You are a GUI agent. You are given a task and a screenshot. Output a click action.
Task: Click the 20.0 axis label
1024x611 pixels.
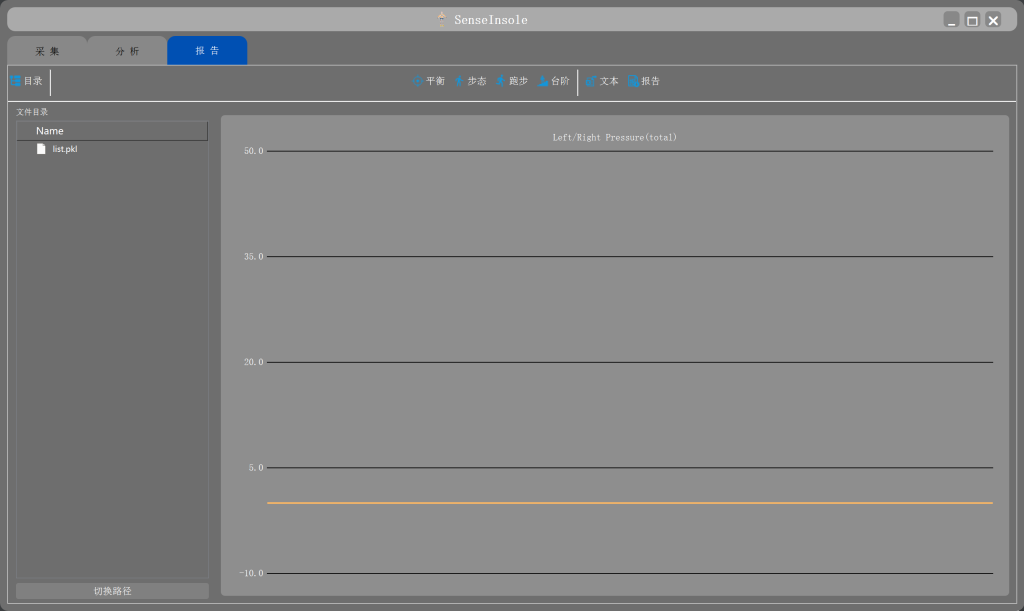[253, 362]
